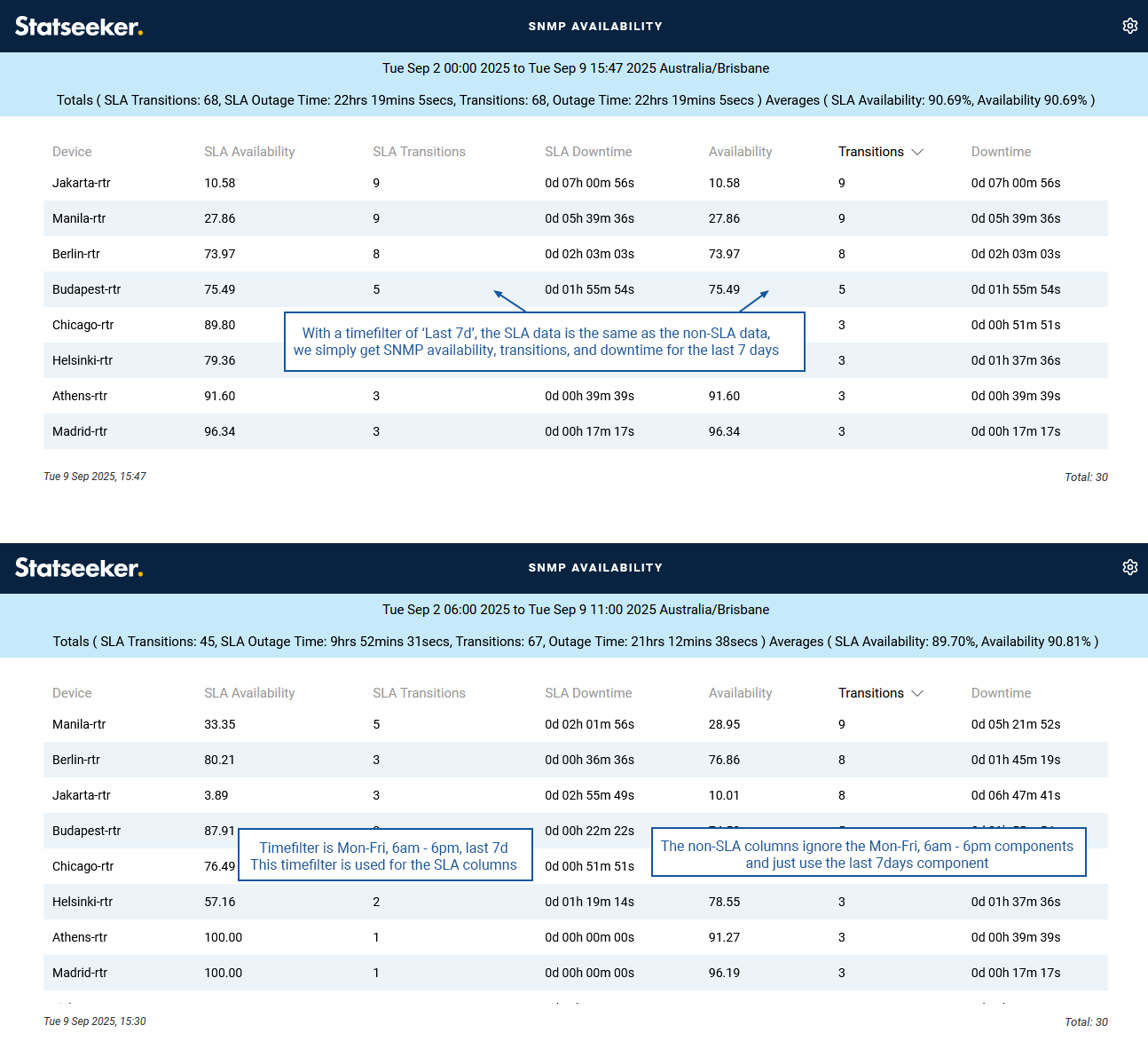Sort top table by SLA Availability column
The image size is (1148, 1049).
(249, 152)
